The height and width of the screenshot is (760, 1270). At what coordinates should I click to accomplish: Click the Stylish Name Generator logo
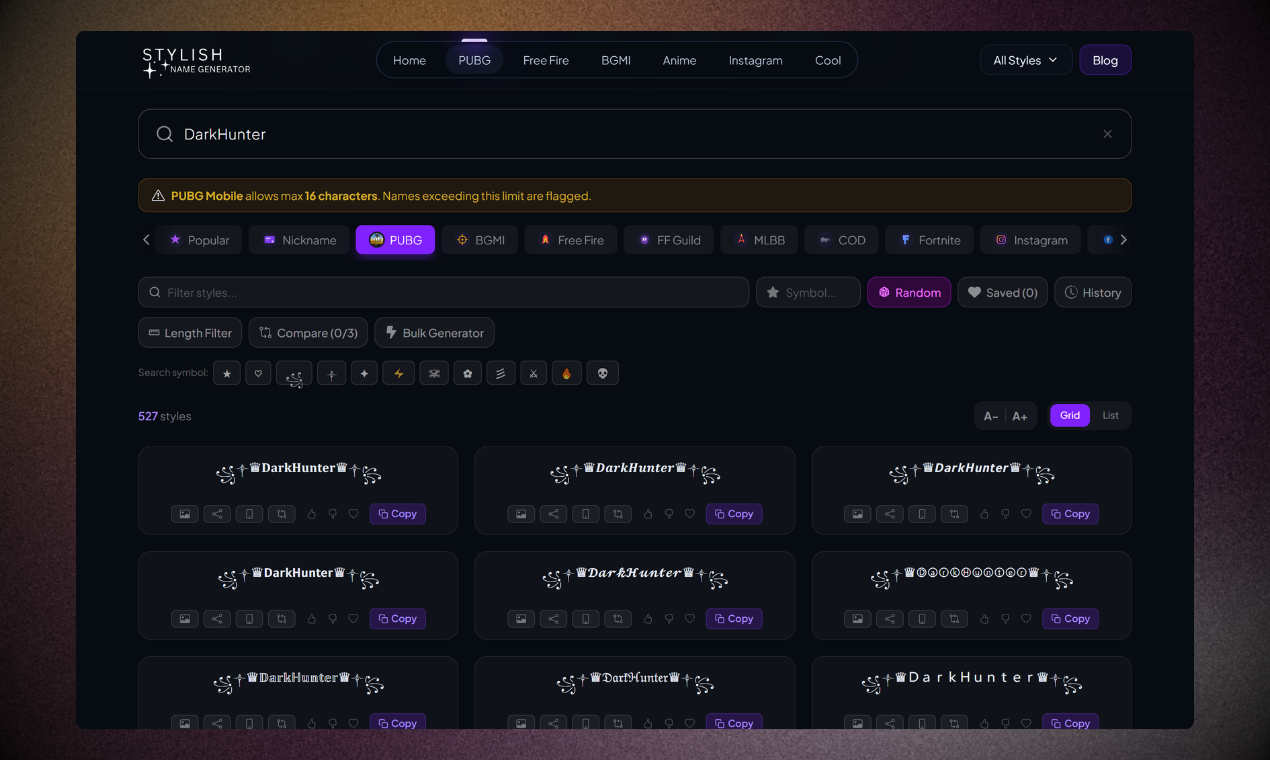click(x=196, y=62)
